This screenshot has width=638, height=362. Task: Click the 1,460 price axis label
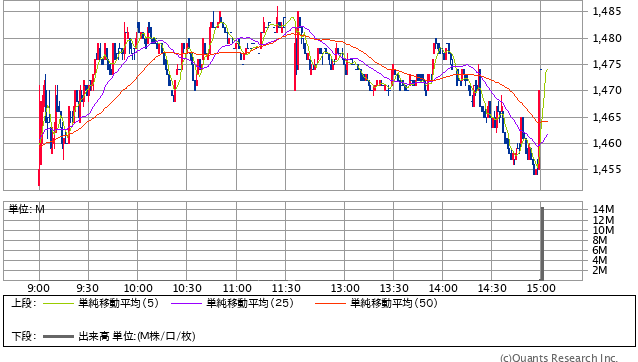607,143
